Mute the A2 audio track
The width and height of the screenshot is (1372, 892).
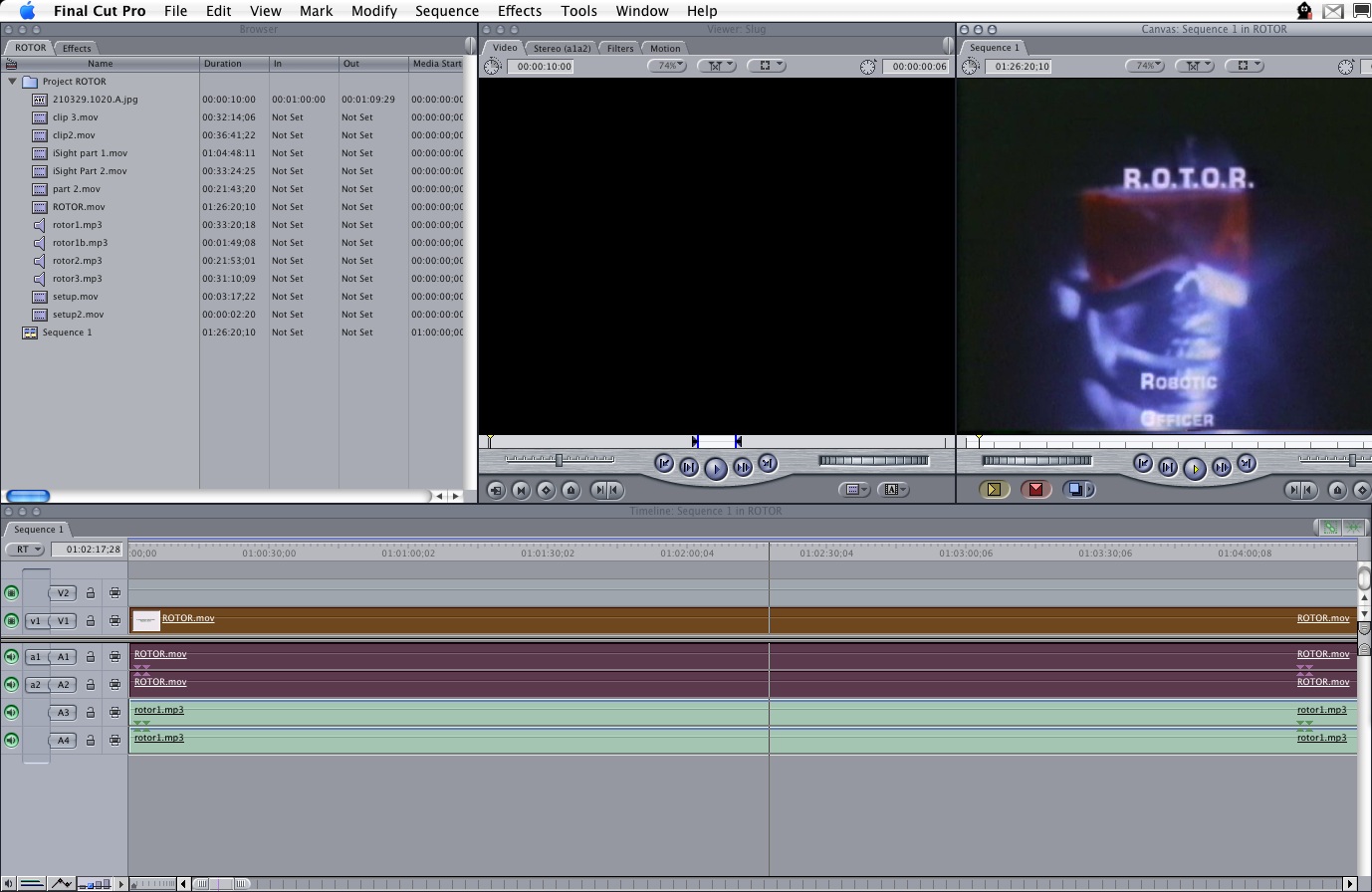(x=11, y=685)
